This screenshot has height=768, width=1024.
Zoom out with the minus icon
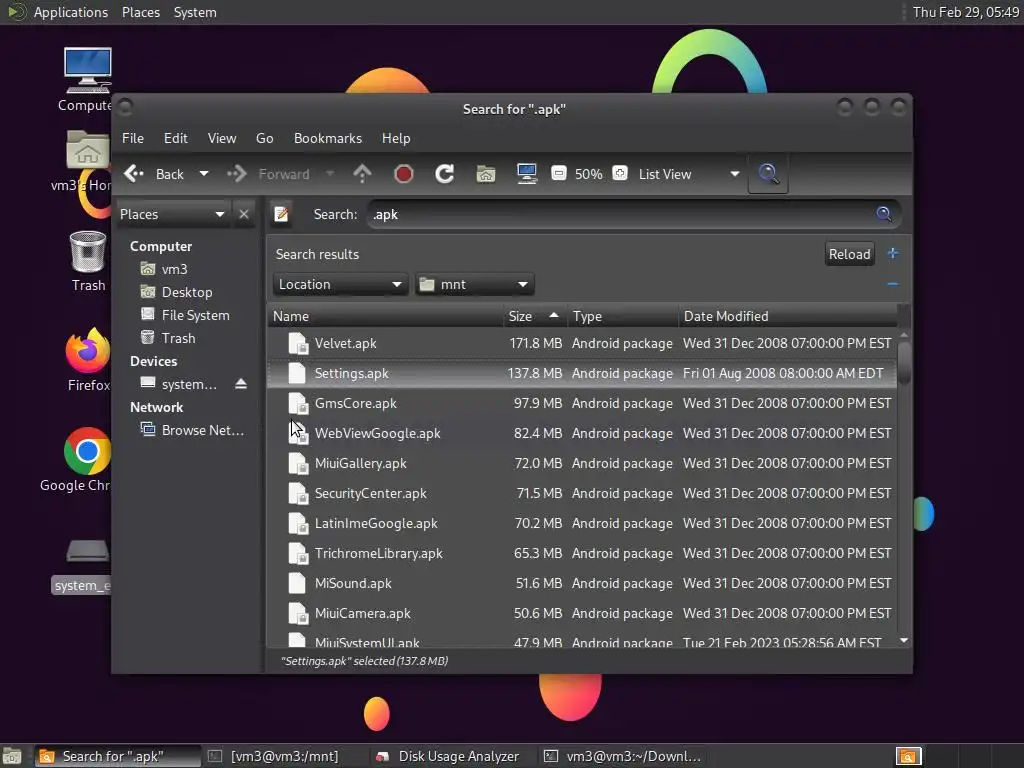point(558,173)
